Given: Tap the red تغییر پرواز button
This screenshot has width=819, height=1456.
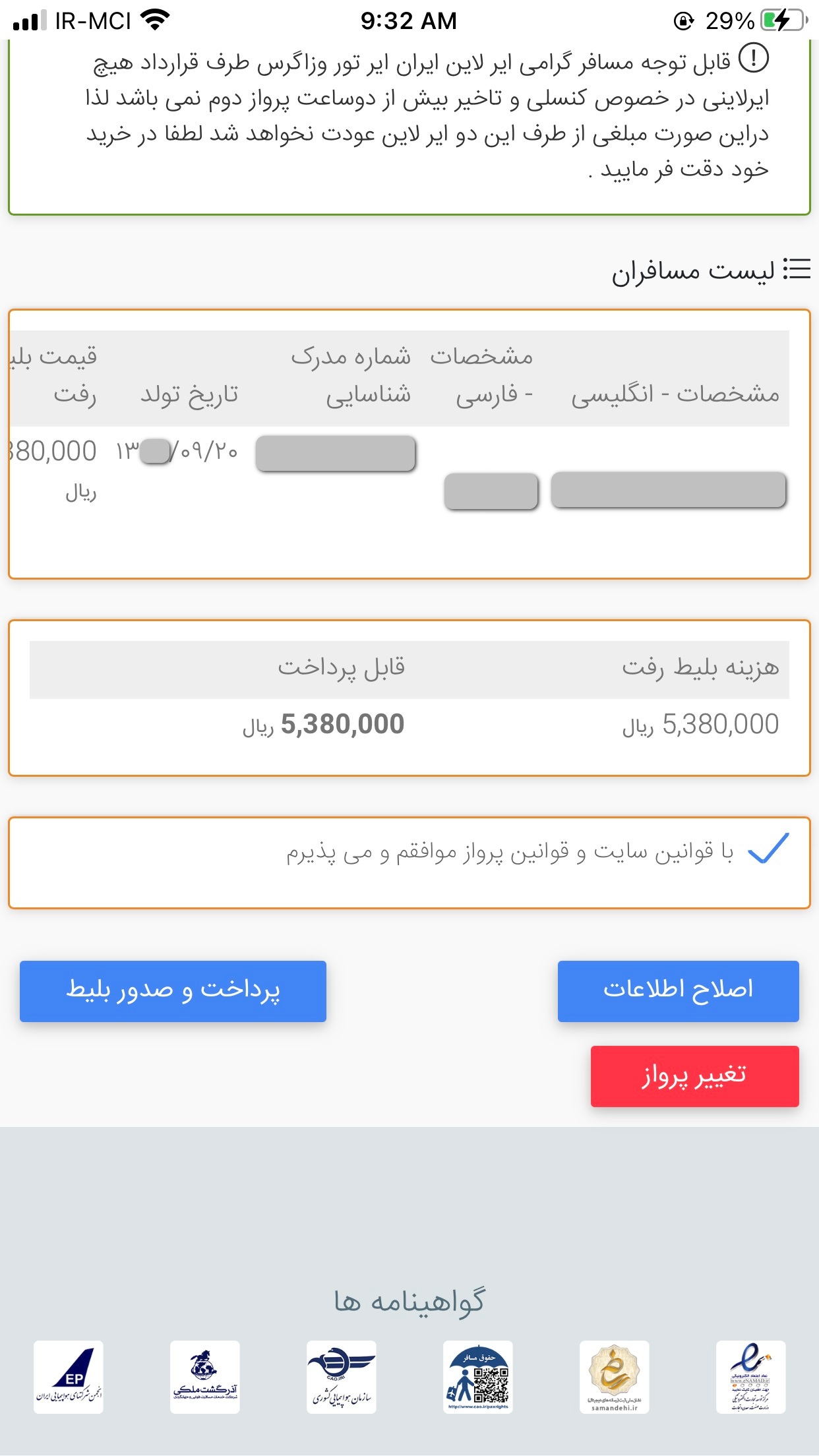Looking at the screenshot, I should (x=694, y=1076).
